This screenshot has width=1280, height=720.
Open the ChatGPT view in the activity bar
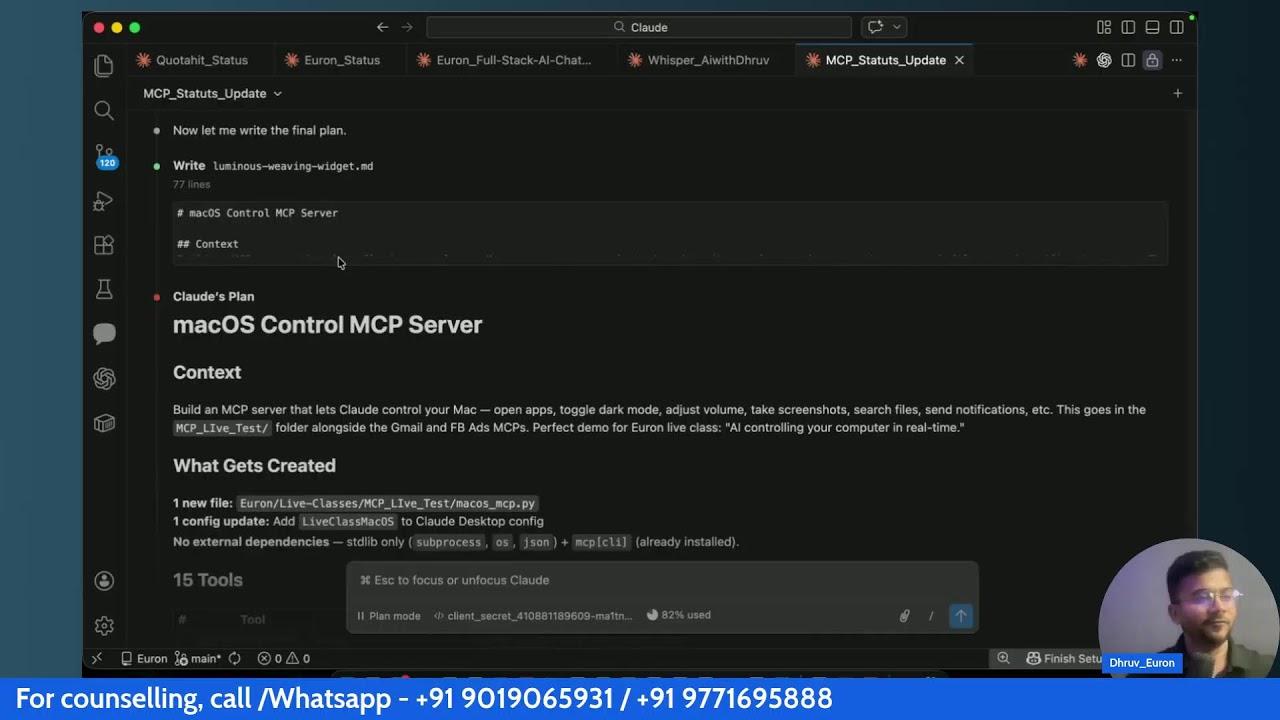click(x=104, y=378)
